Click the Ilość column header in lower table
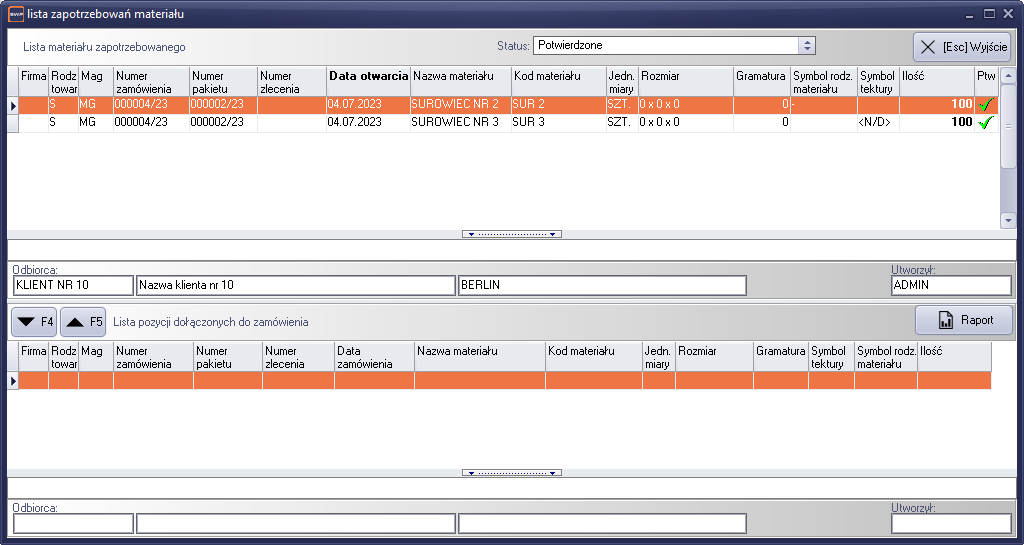 pyautogui.click(x=953, y=351)
